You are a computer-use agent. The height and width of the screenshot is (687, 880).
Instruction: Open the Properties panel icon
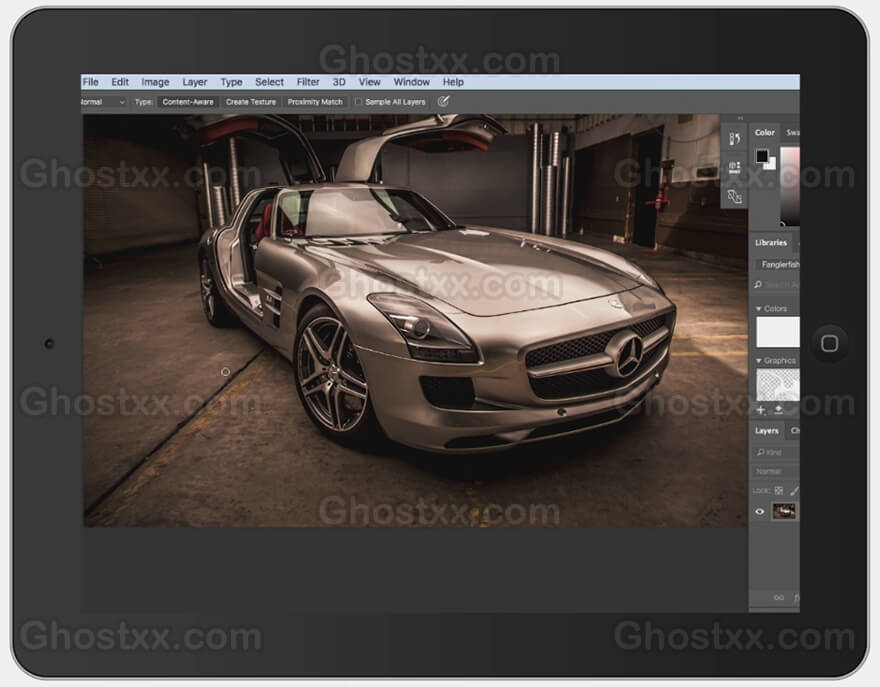(x=734, y=167)
